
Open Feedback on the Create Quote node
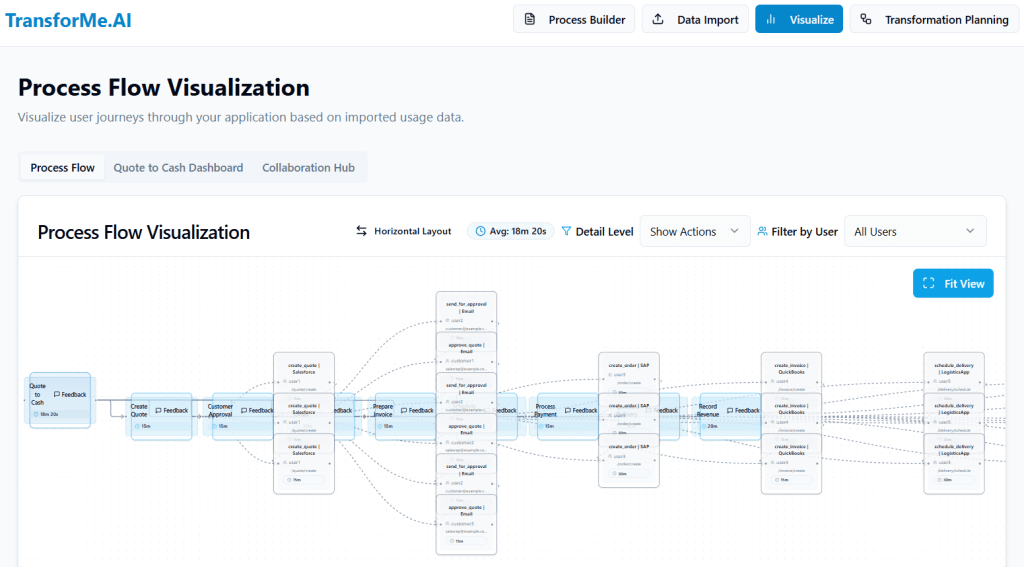coord(172,410)
